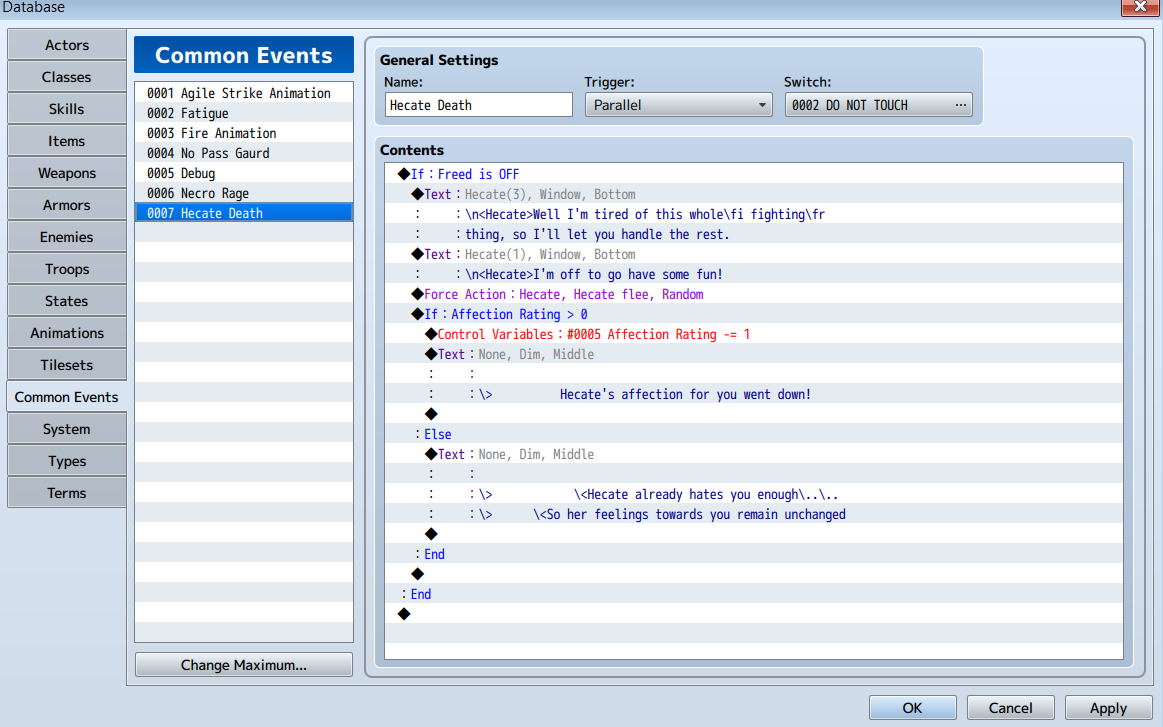Image resolution: width=1163 pixels, height=727 pixels.
Task: Confirm with the OK button
Action: pos(912,708)
